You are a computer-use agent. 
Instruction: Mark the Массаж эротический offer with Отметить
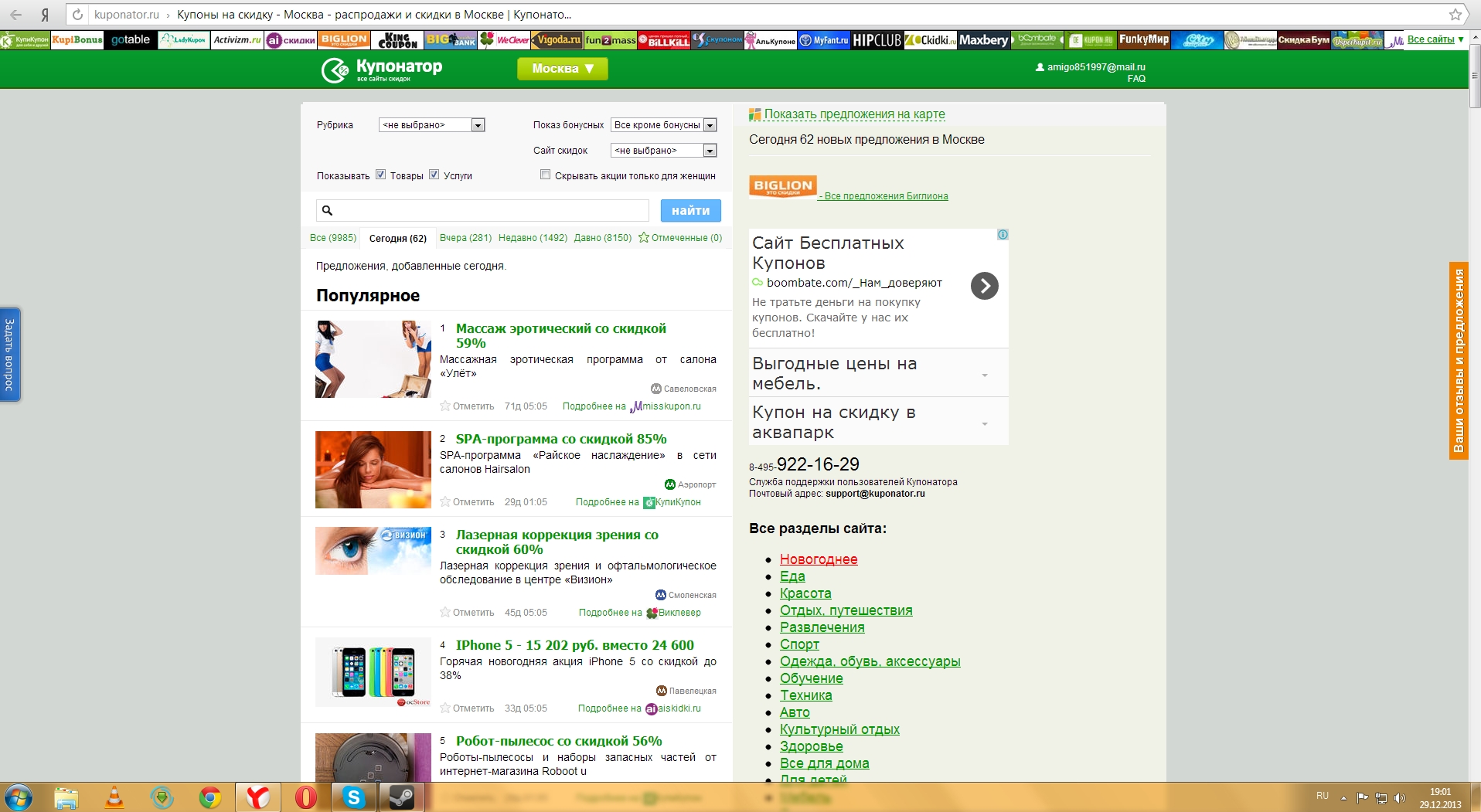click(467, 406)
